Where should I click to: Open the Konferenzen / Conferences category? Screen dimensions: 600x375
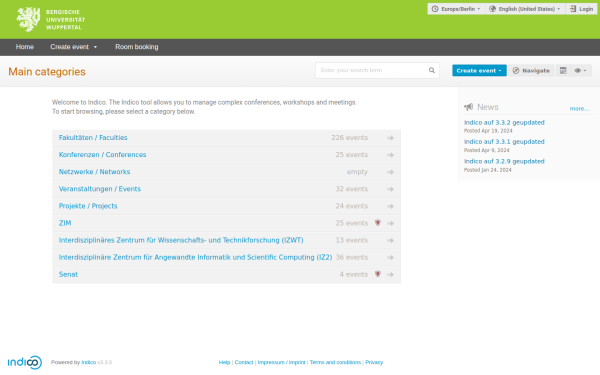coord(103,155)
